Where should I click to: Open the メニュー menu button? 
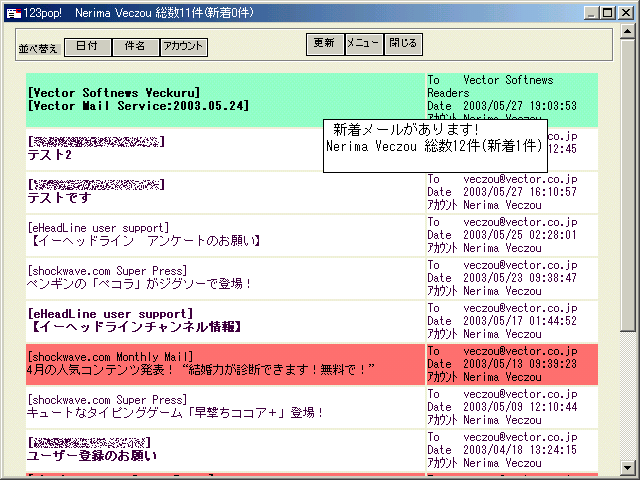coord(364,44)
